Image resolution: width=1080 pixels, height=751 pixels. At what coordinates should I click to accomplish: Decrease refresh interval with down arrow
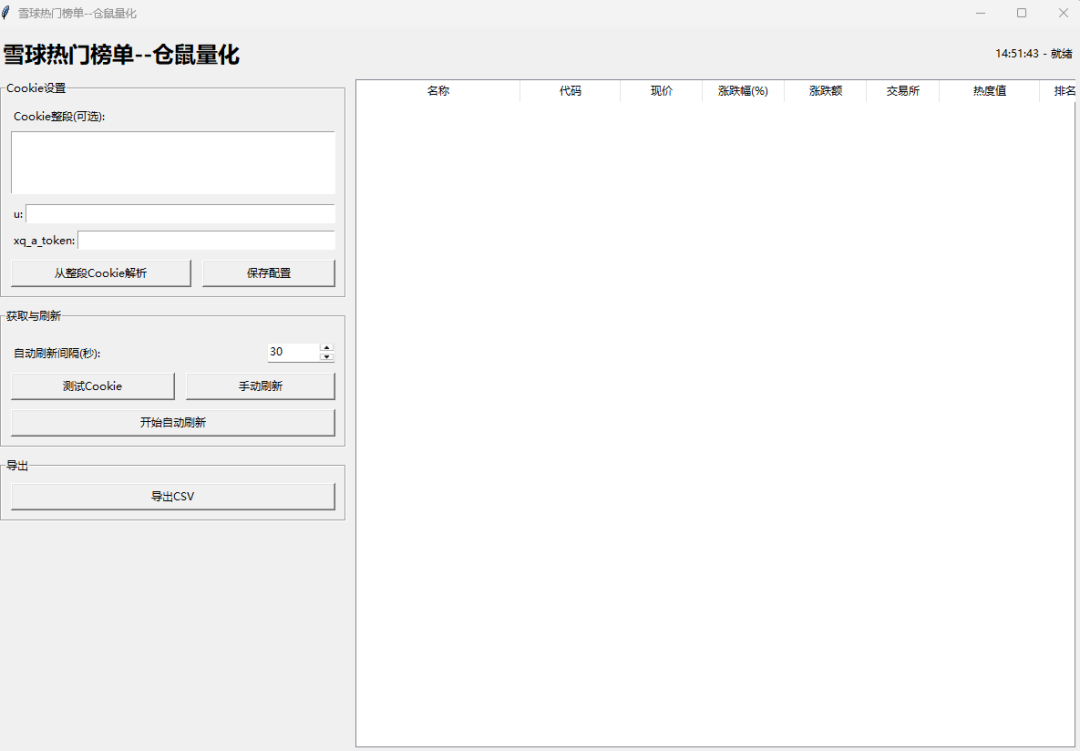tap(327, 357)
